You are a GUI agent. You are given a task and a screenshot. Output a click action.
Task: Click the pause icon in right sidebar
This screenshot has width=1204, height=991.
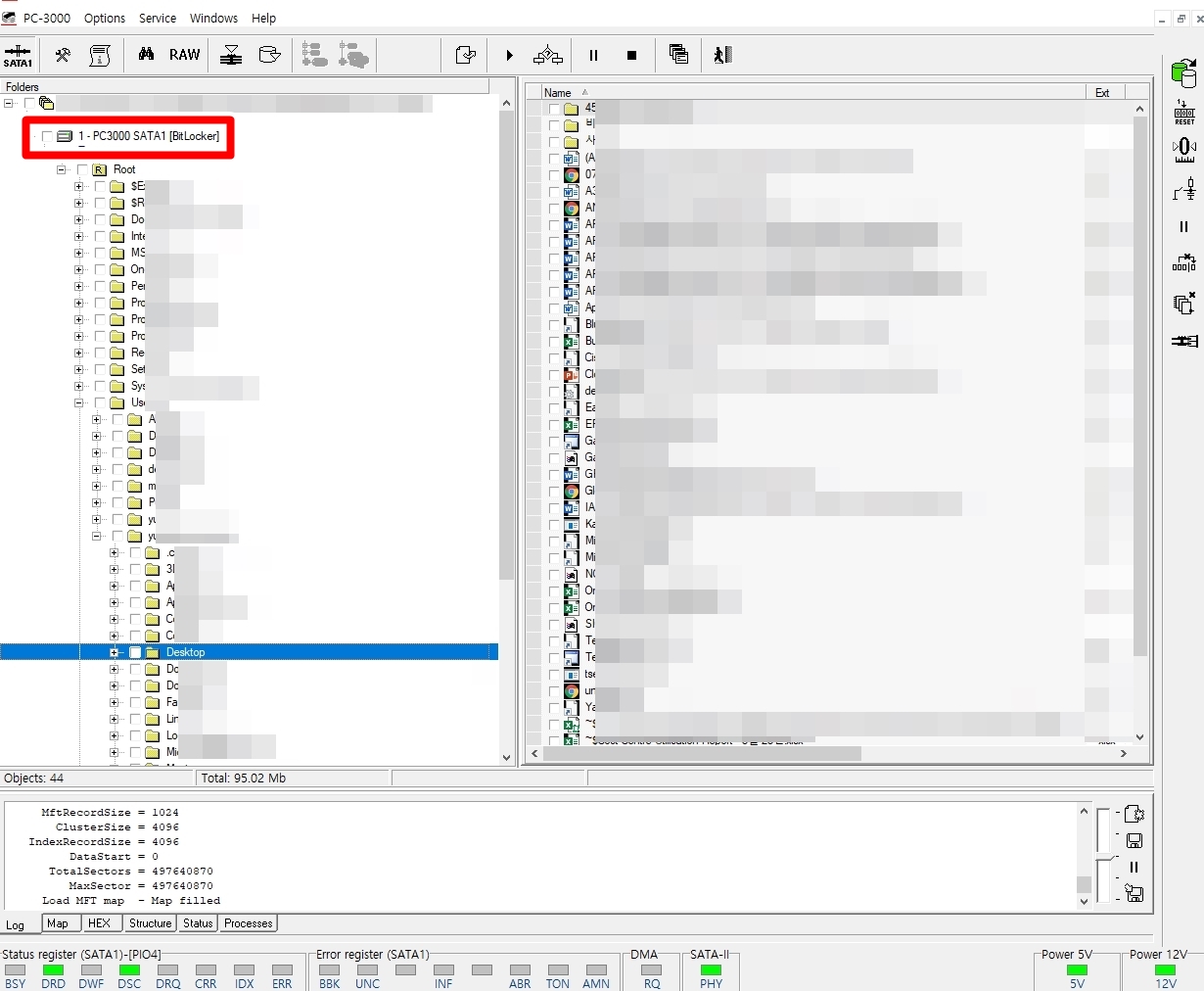pos(1184,226)
